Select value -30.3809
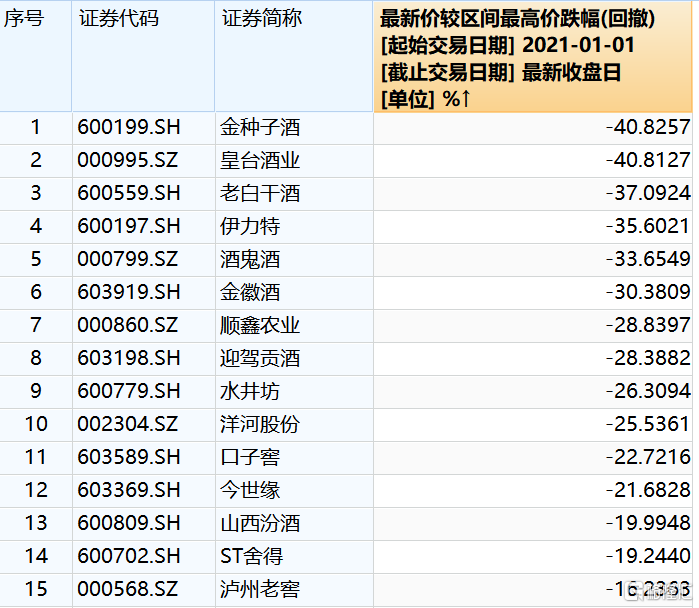 (x=648, y=292)
